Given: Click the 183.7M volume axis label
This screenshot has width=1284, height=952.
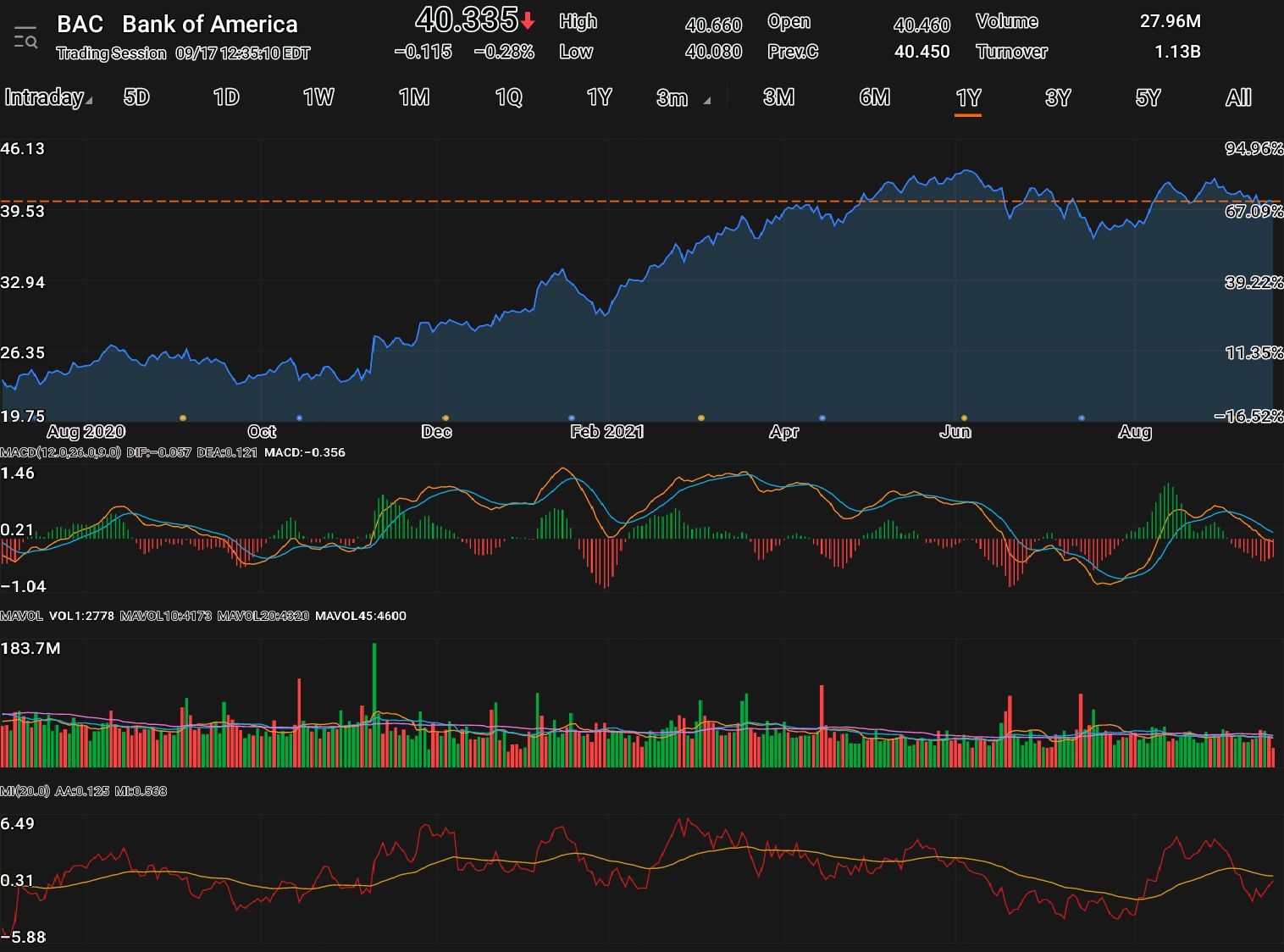Looking at the screenshot, I should [x=30, y=649].
